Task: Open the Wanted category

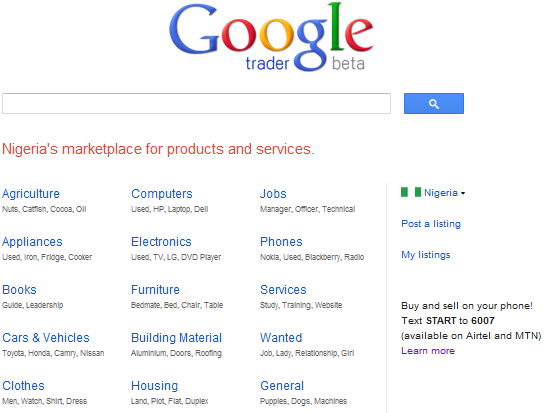Action: tap(281, 338)
